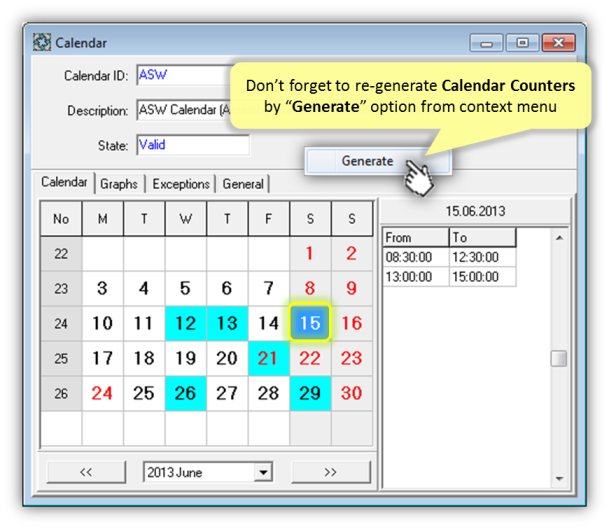Open the Exceptions tab
This screenshot has height=529, width=609.
(181, 184)
